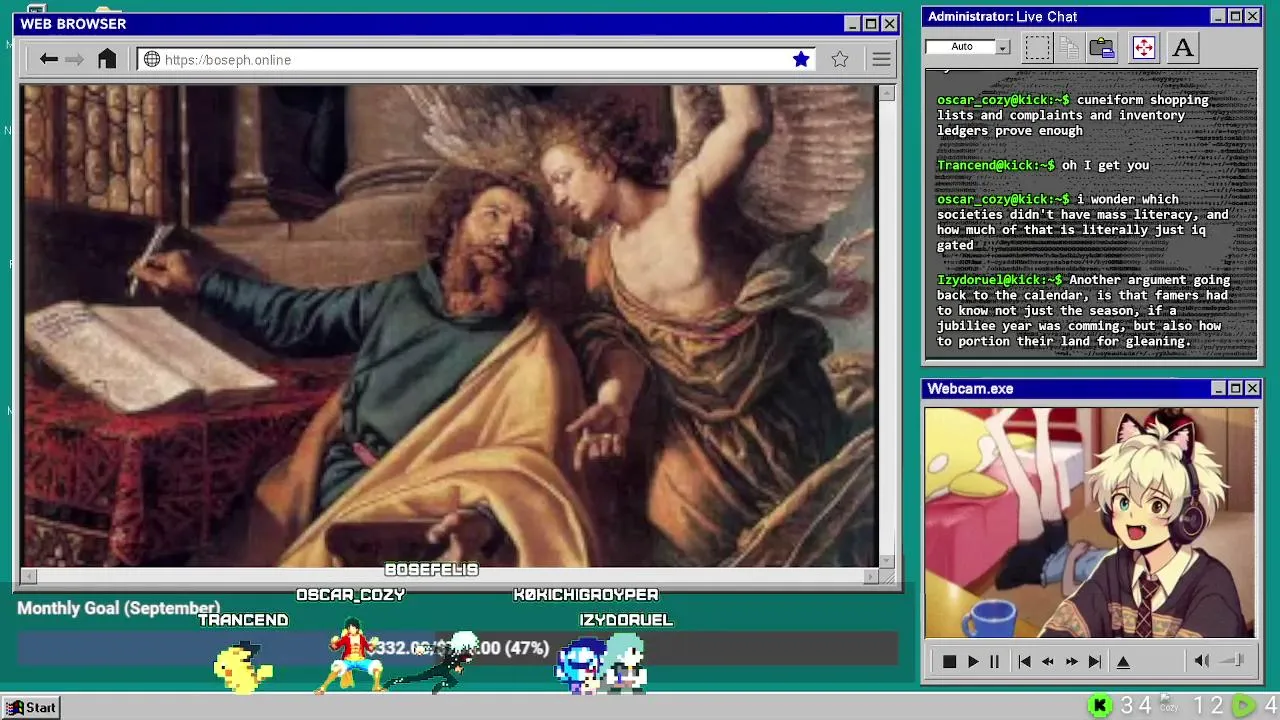Click the globe icon in address bar
This screenshot has width=1280, height=720.
pyautogui.click(x=152, y=60)
